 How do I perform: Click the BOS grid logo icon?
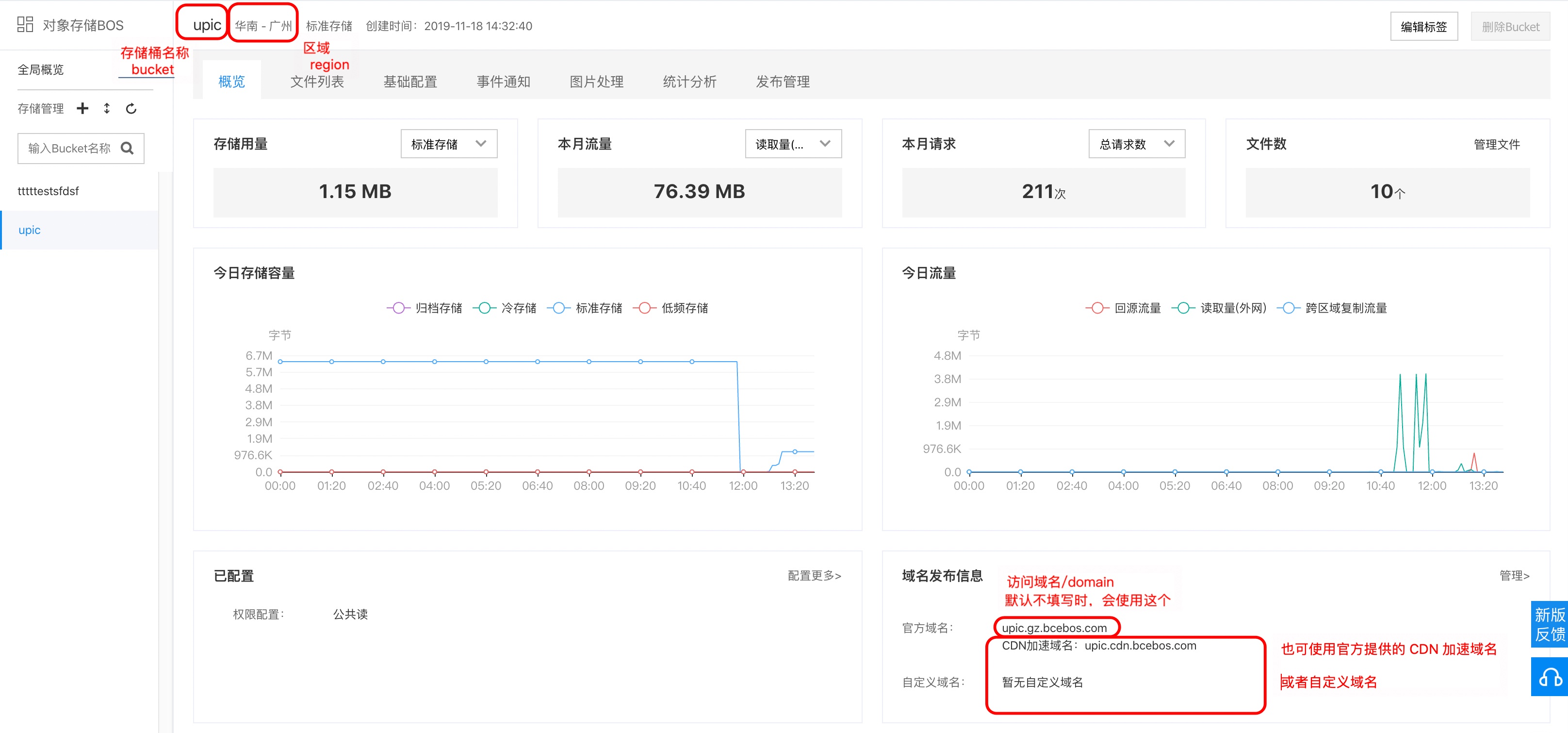[25, 24]
